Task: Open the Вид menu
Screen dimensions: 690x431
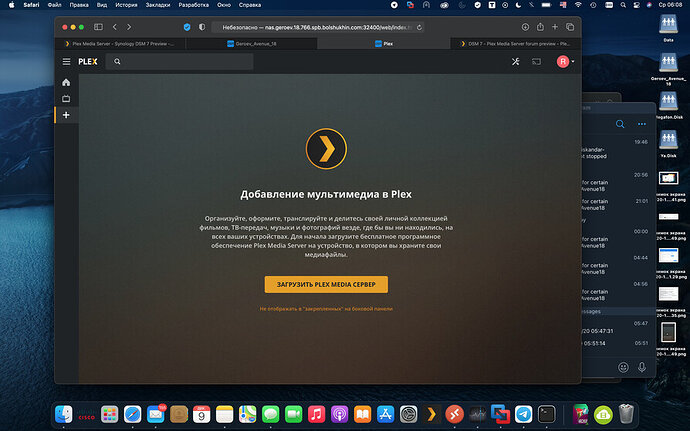Action: tap(102, 5)
